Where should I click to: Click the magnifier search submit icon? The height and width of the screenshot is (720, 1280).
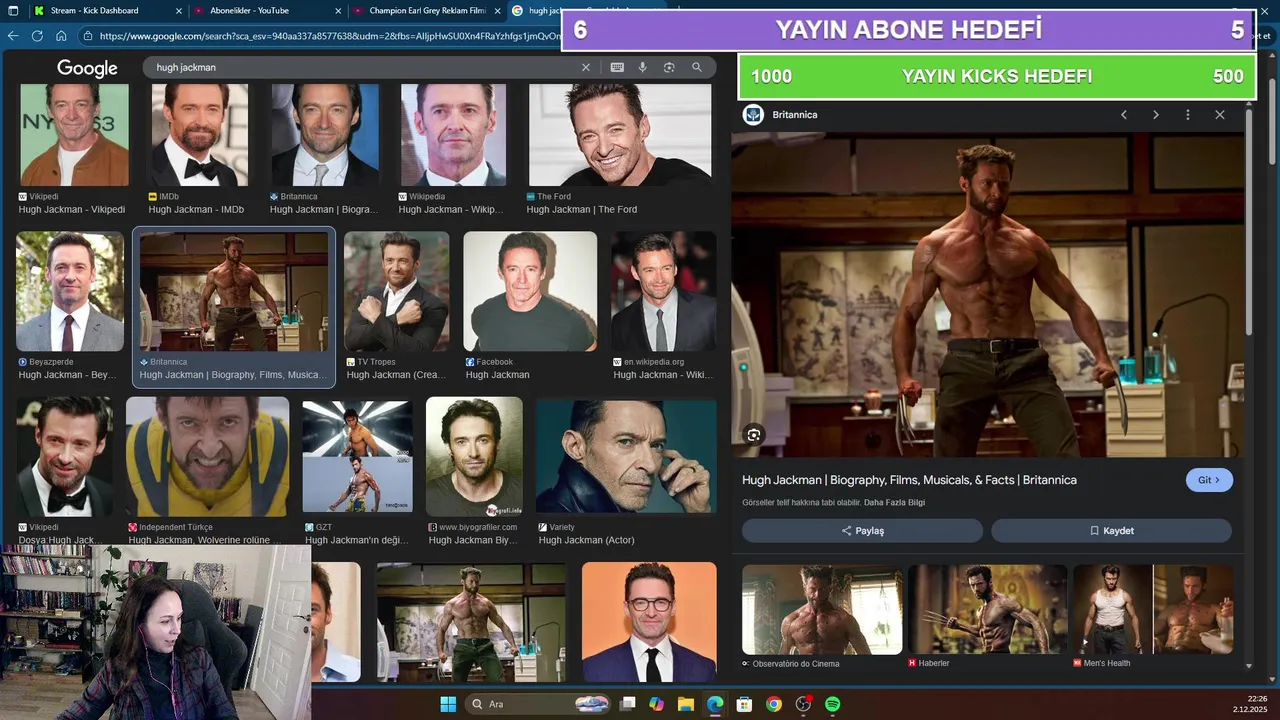[x=697, y=67]
